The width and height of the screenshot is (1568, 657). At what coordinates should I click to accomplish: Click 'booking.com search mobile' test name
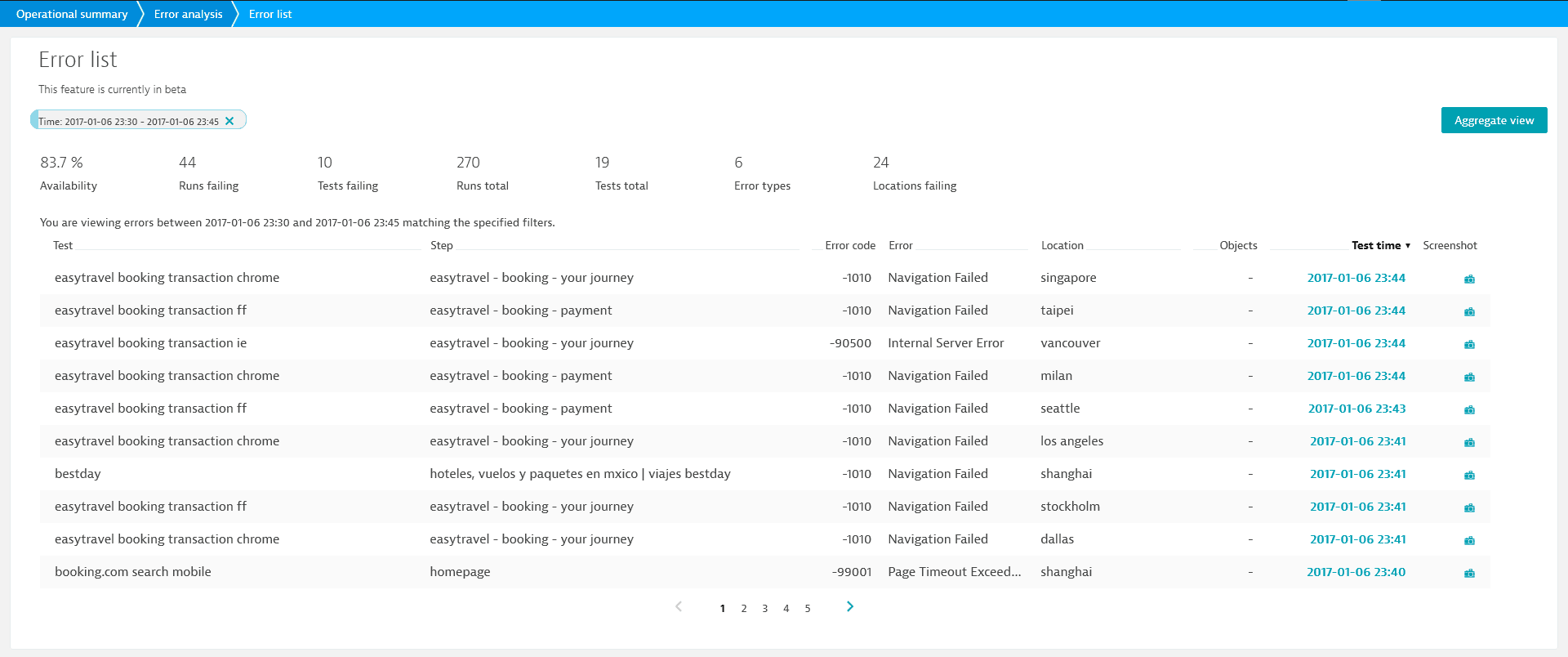pyautogui.click(x=132, y=572)
